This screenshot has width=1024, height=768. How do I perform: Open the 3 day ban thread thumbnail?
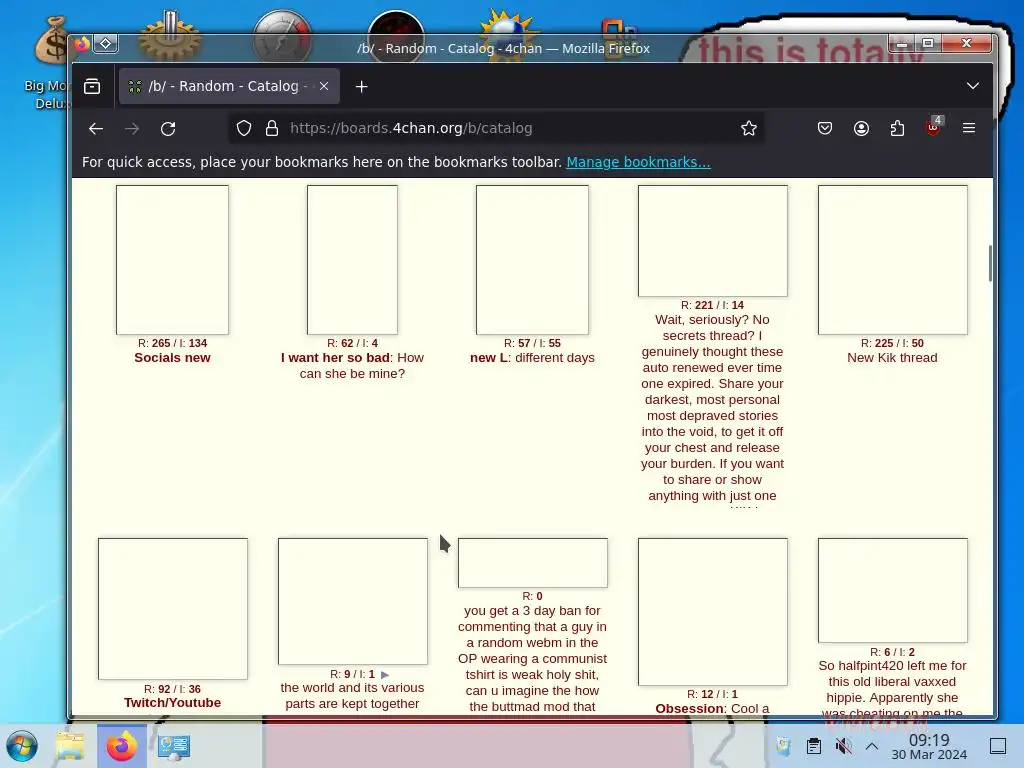pyautogui.click(x=532, y=563)
